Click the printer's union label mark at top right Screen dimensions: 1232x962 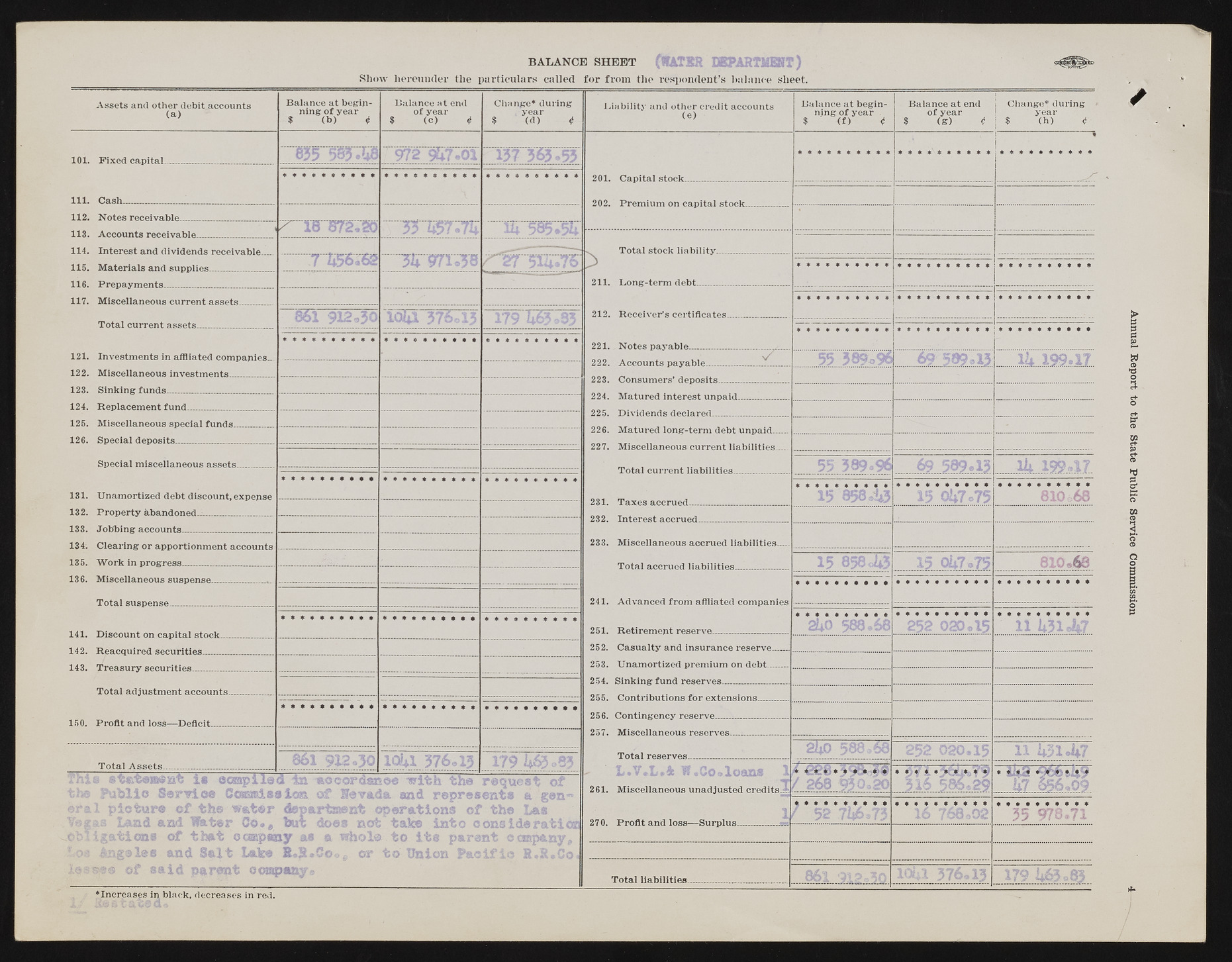(1072, 63)
